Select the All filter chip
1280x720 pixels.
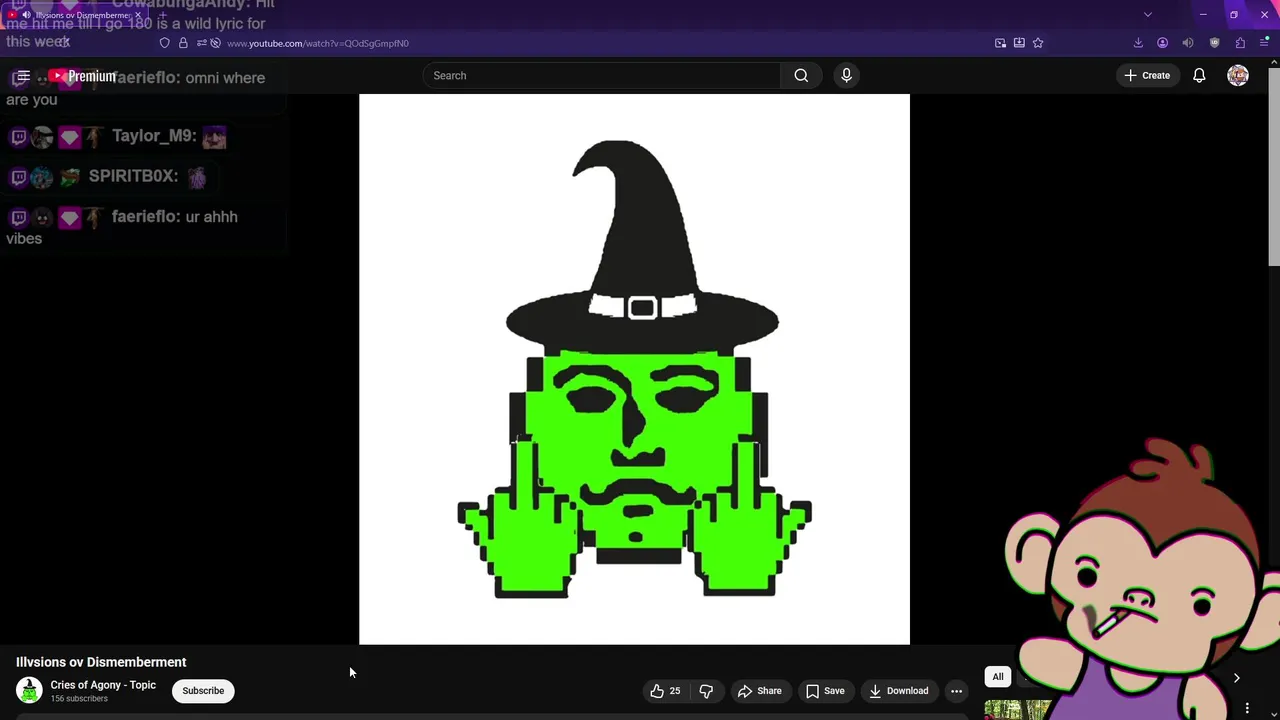[998, 677]
